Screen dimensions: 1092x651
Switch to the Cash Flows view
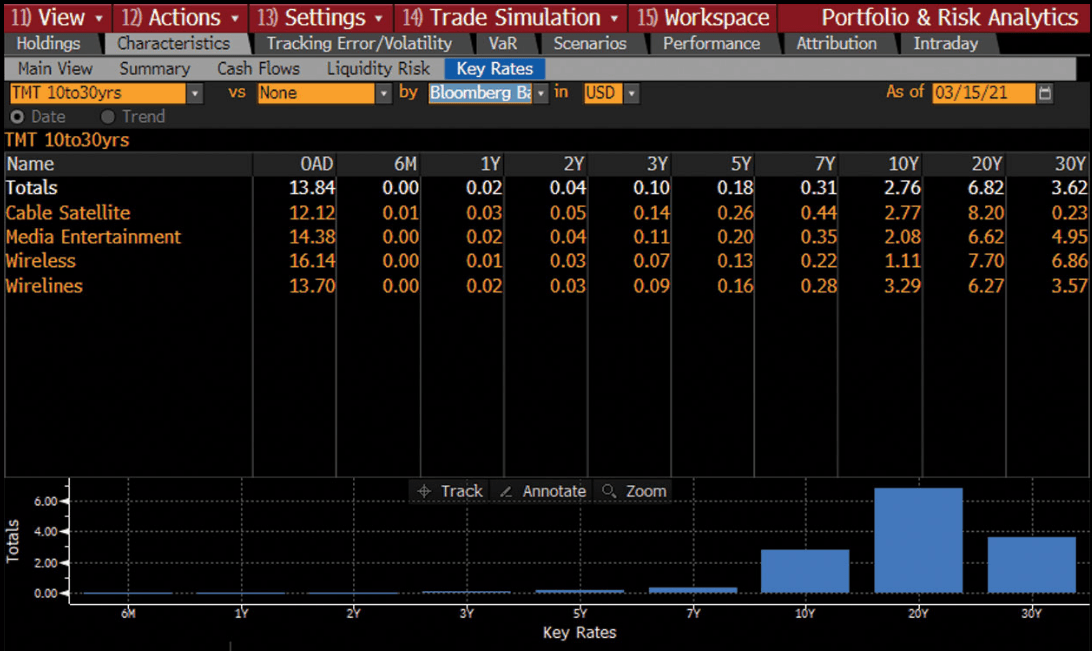(258, 68)
